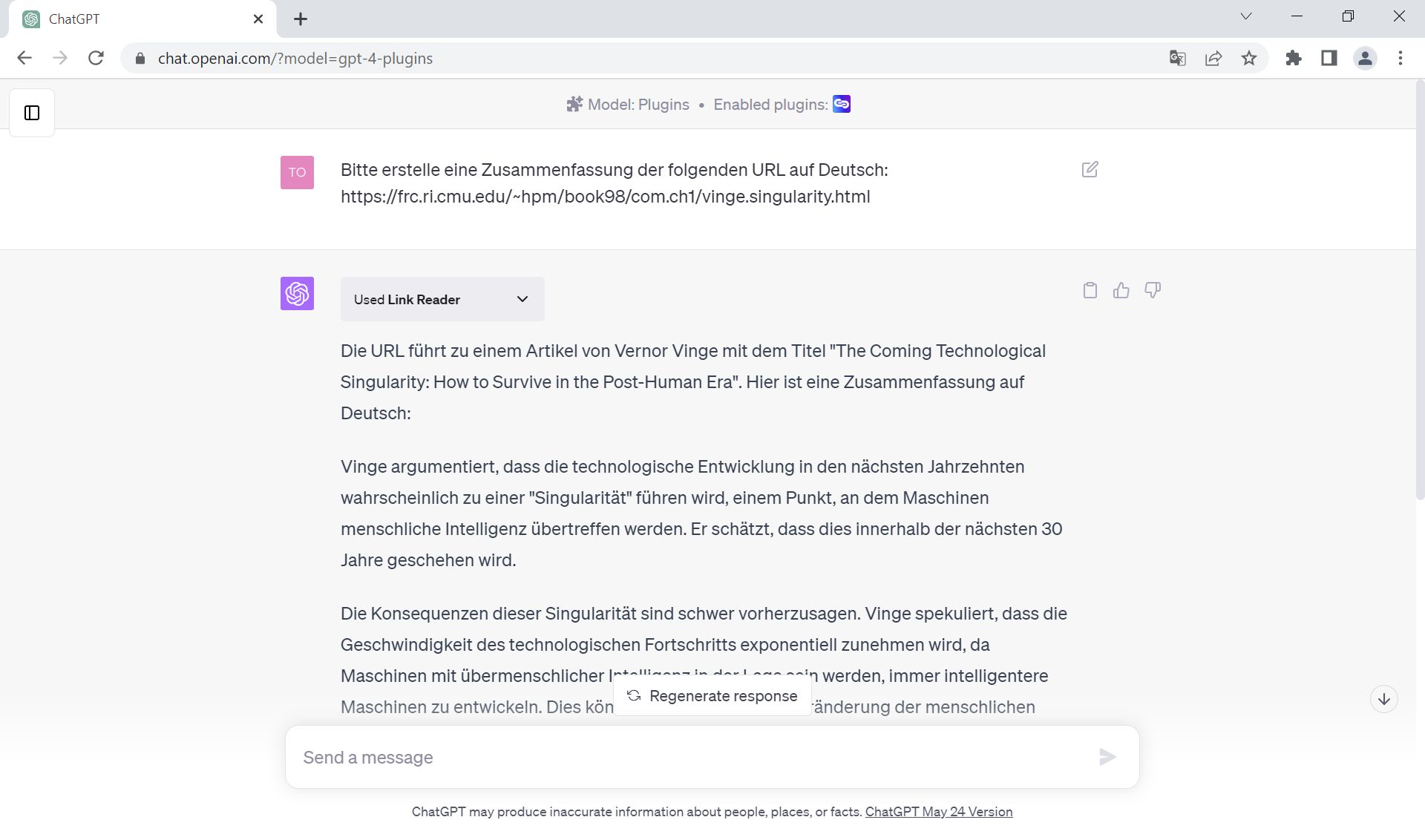The width and height of the screenshot is (1425, 840).
Task: Open the Chrome profile avatar
Action: tap(1365, 58)
